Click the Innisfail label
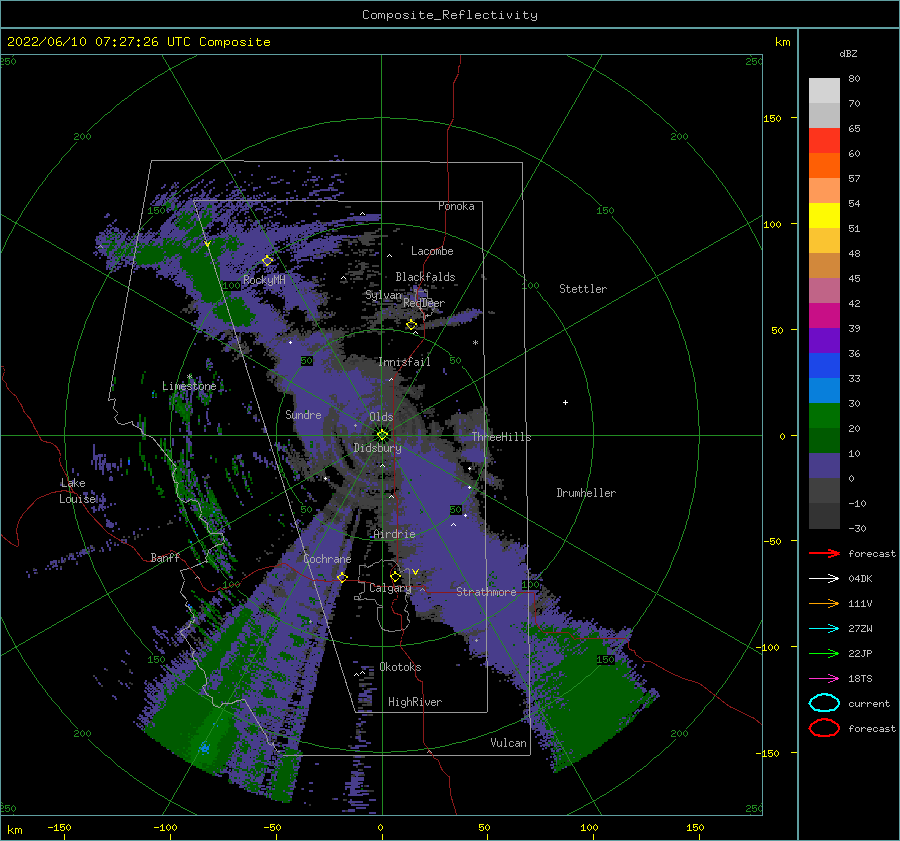This screenshot has width=900, height=841. click(404, 362)
